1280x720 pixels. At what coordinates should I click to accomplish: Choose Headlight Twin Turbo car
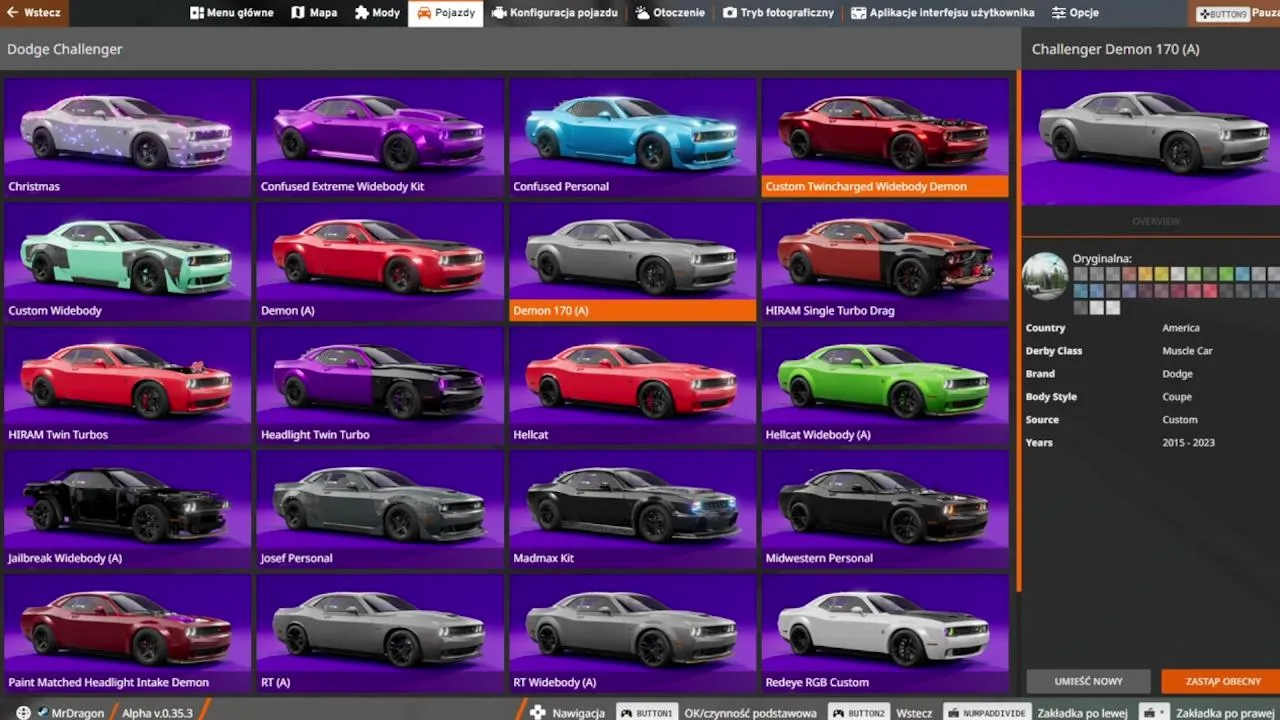click(x=380, y=385)
